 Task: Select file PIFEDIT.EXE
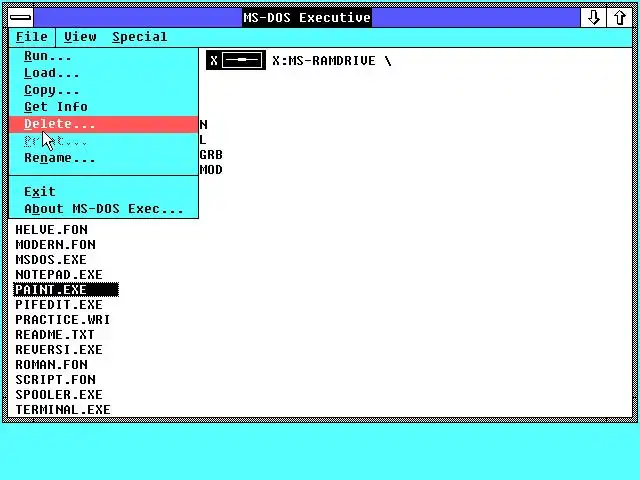pyautogui.click(x=59, y=305)
